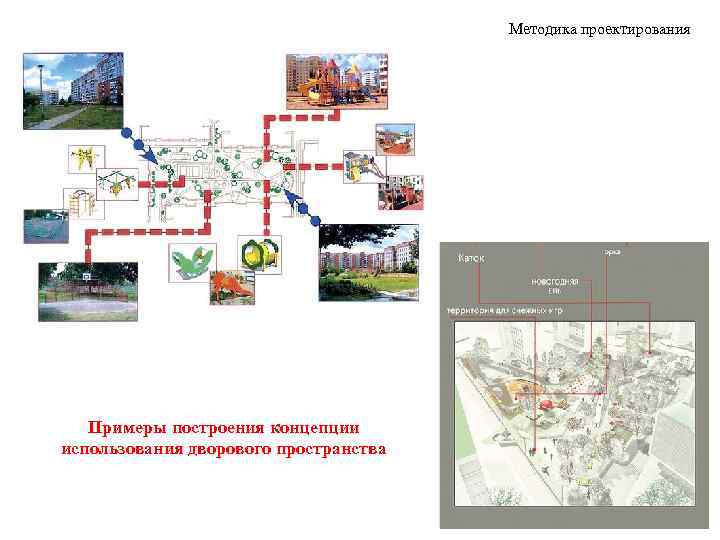Select the climbing frame ladder image
The image size is (720, 540).
coord(83,203)
